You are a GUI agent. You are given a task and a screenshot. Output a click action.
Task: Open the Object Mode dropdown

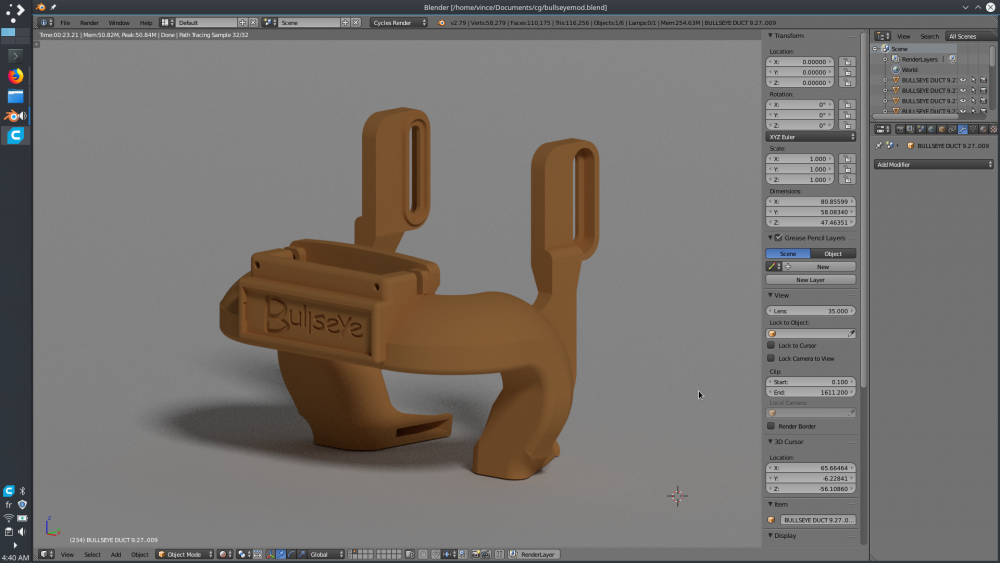pos(184,554)
